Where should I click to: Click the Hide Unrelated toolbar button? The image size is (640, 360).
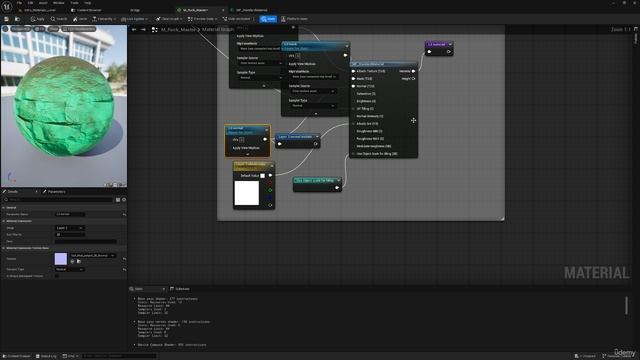click(x=236, y=19)
